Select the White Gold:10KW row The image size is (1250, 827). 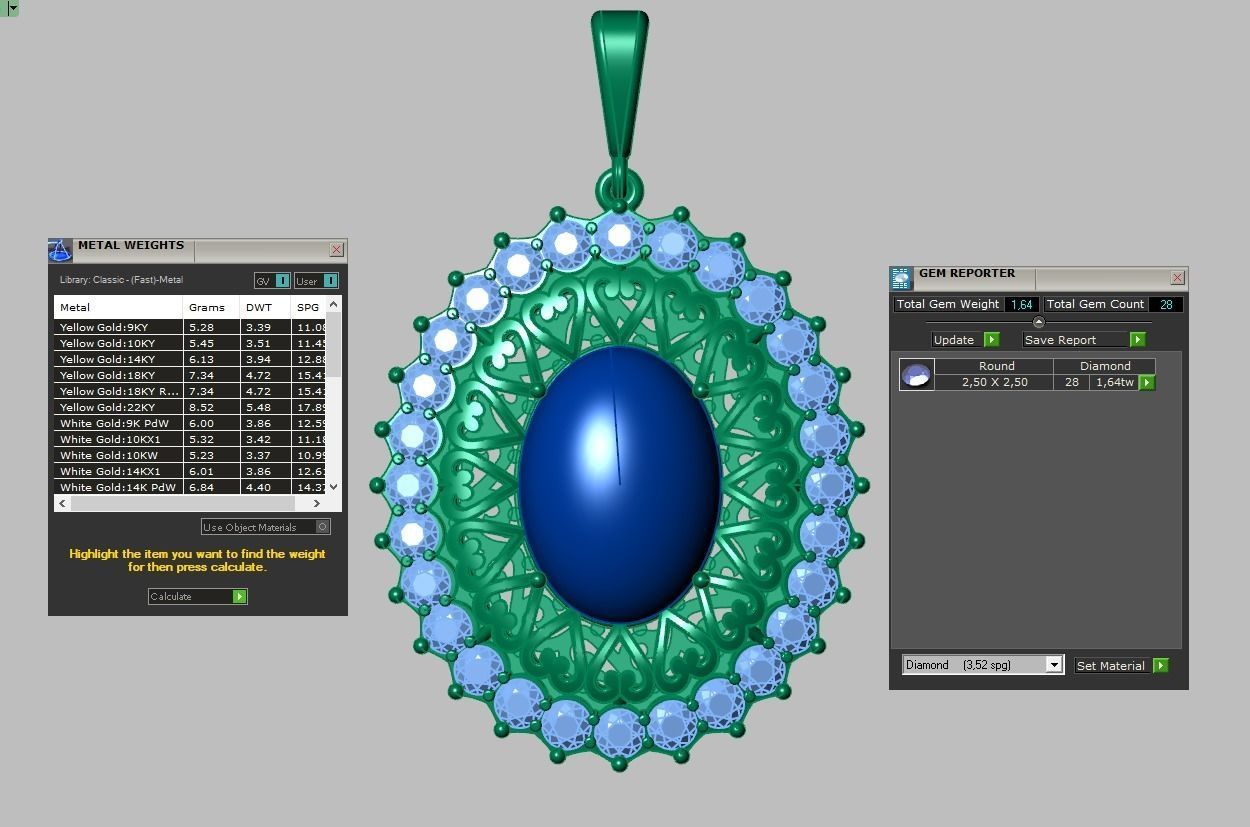click(x=190, y=455)
